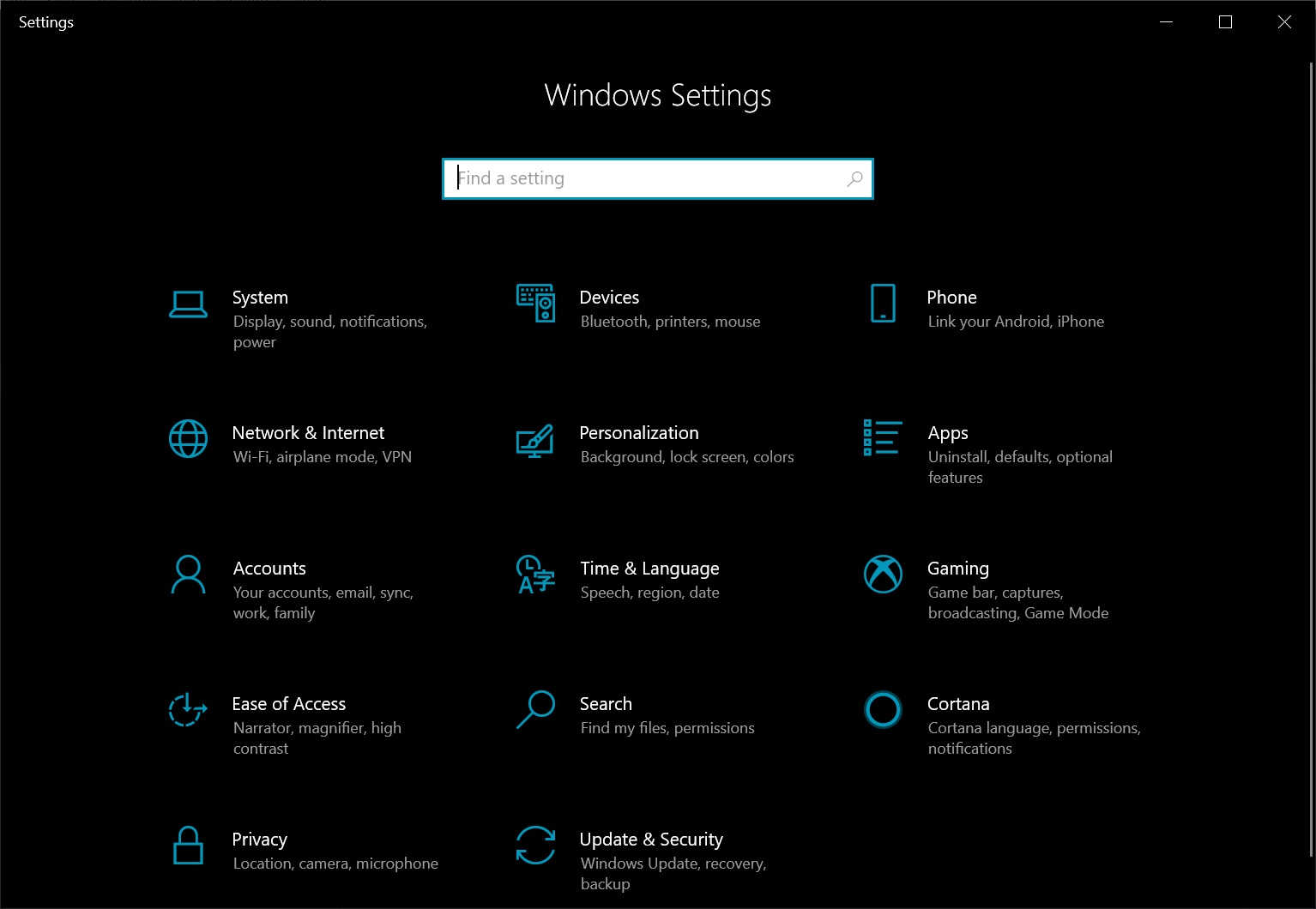
Task: Click "Cortana language, permissions, notifications" text
Action: [1035, 738]
